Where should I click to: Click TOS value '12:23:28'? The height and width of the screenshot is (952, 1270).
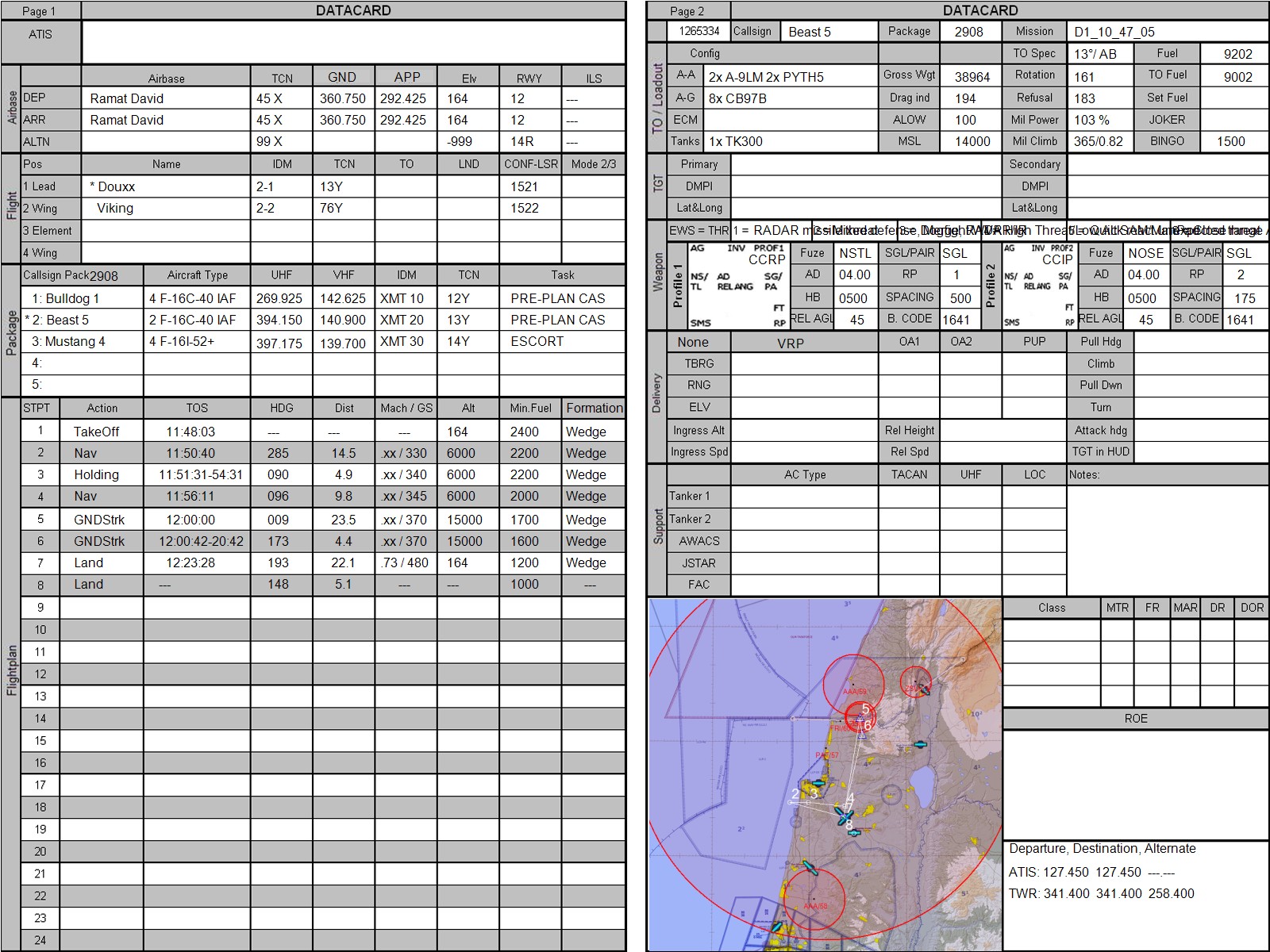tap(190, 562)
